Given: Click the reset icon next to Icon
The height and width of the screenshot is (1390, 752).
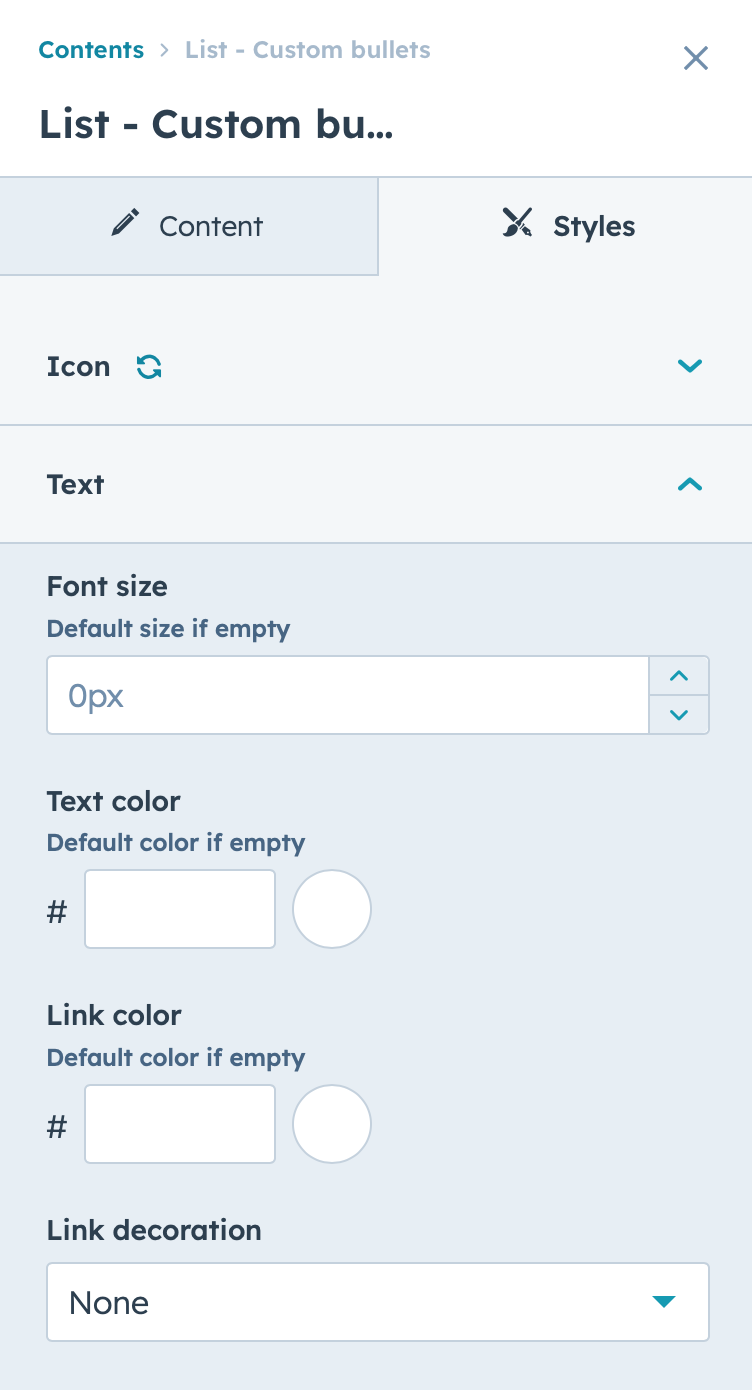Looking at the screenshot, I should tap(149, 367).
